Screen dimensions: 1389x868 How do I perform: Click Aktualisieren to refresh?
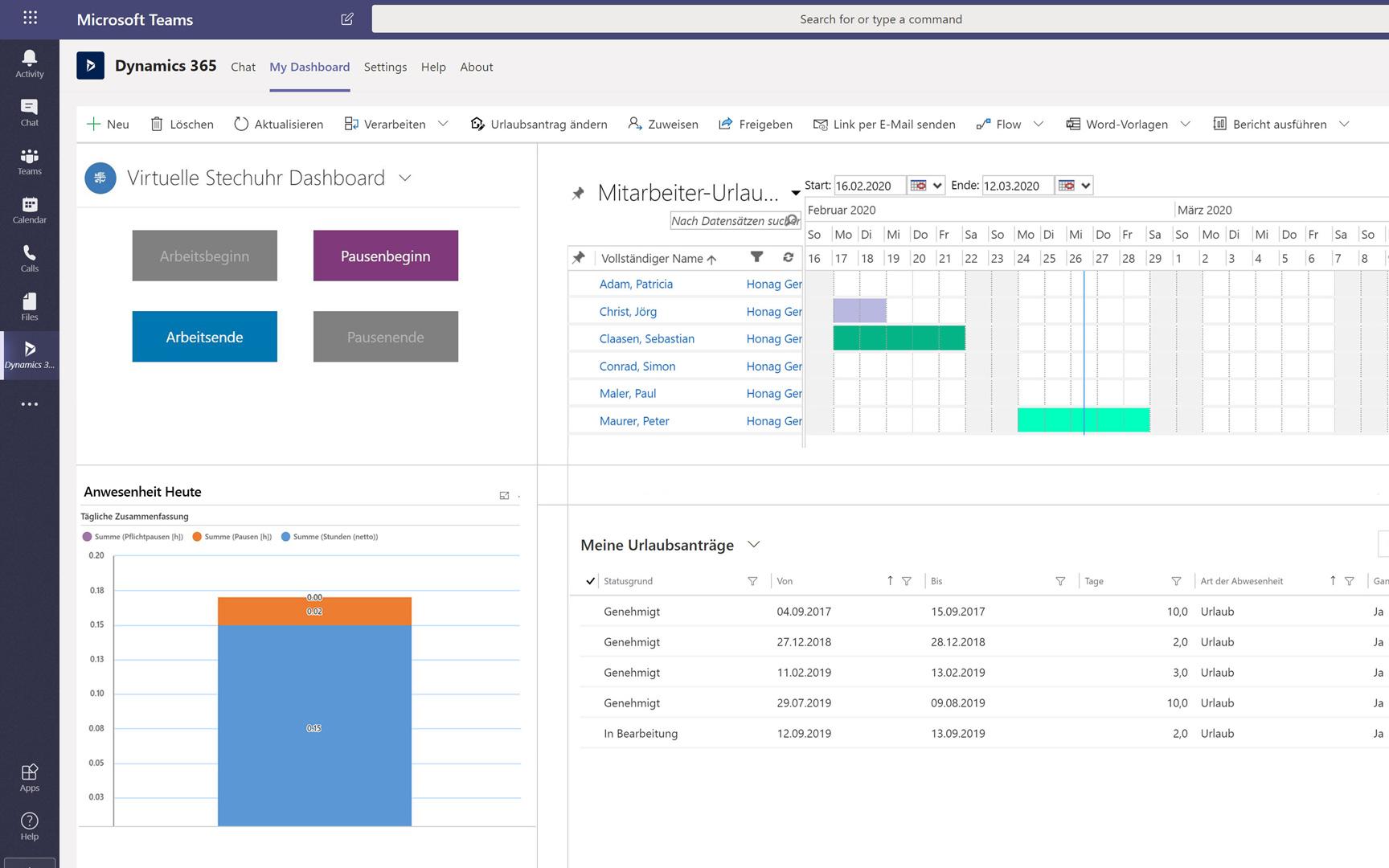[x=279, y=124]
